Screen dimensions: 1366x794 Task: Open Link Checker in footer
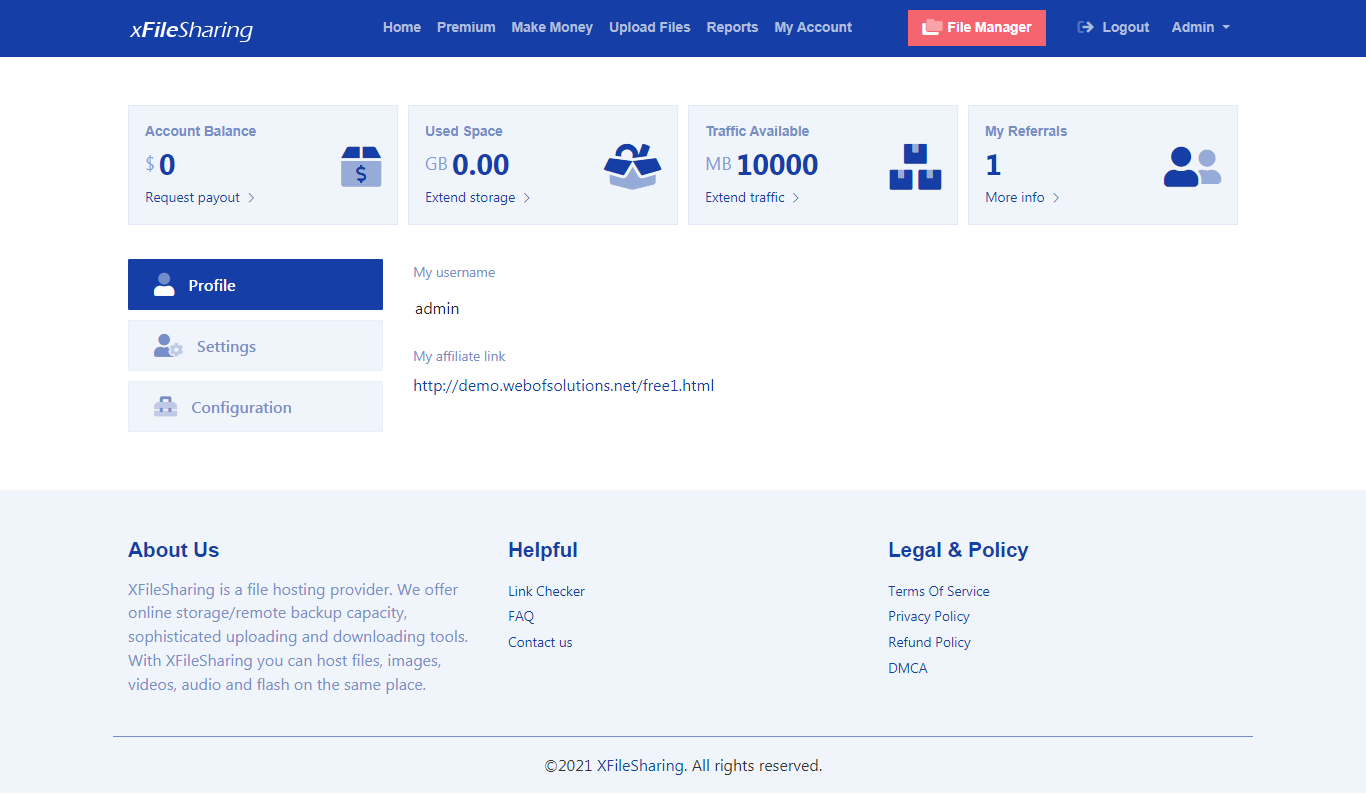click(546, 591)
